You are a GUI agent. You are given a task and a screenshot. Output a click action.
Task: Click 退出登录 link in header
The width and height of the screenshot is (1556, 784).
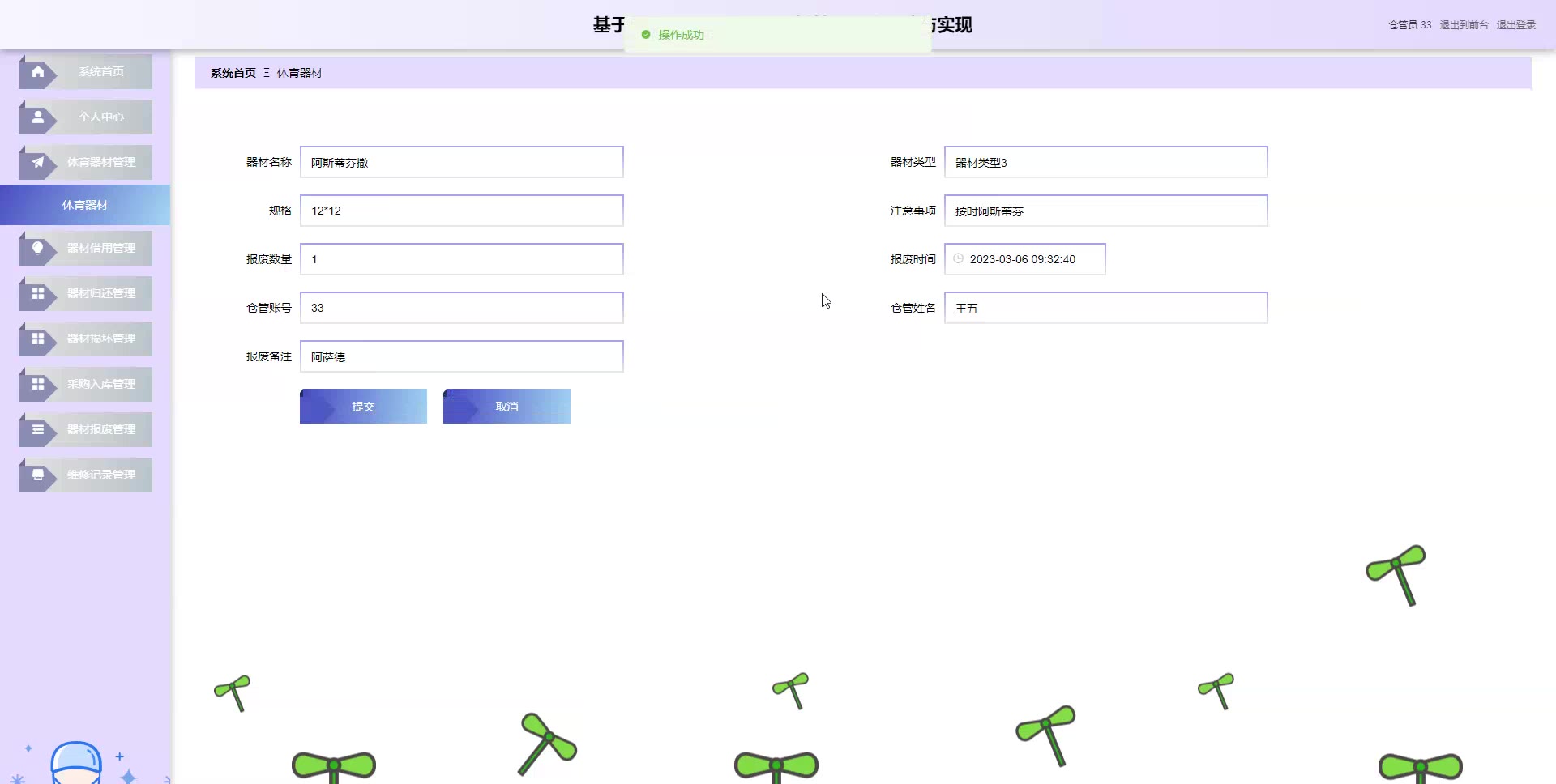pos(1515,25)
